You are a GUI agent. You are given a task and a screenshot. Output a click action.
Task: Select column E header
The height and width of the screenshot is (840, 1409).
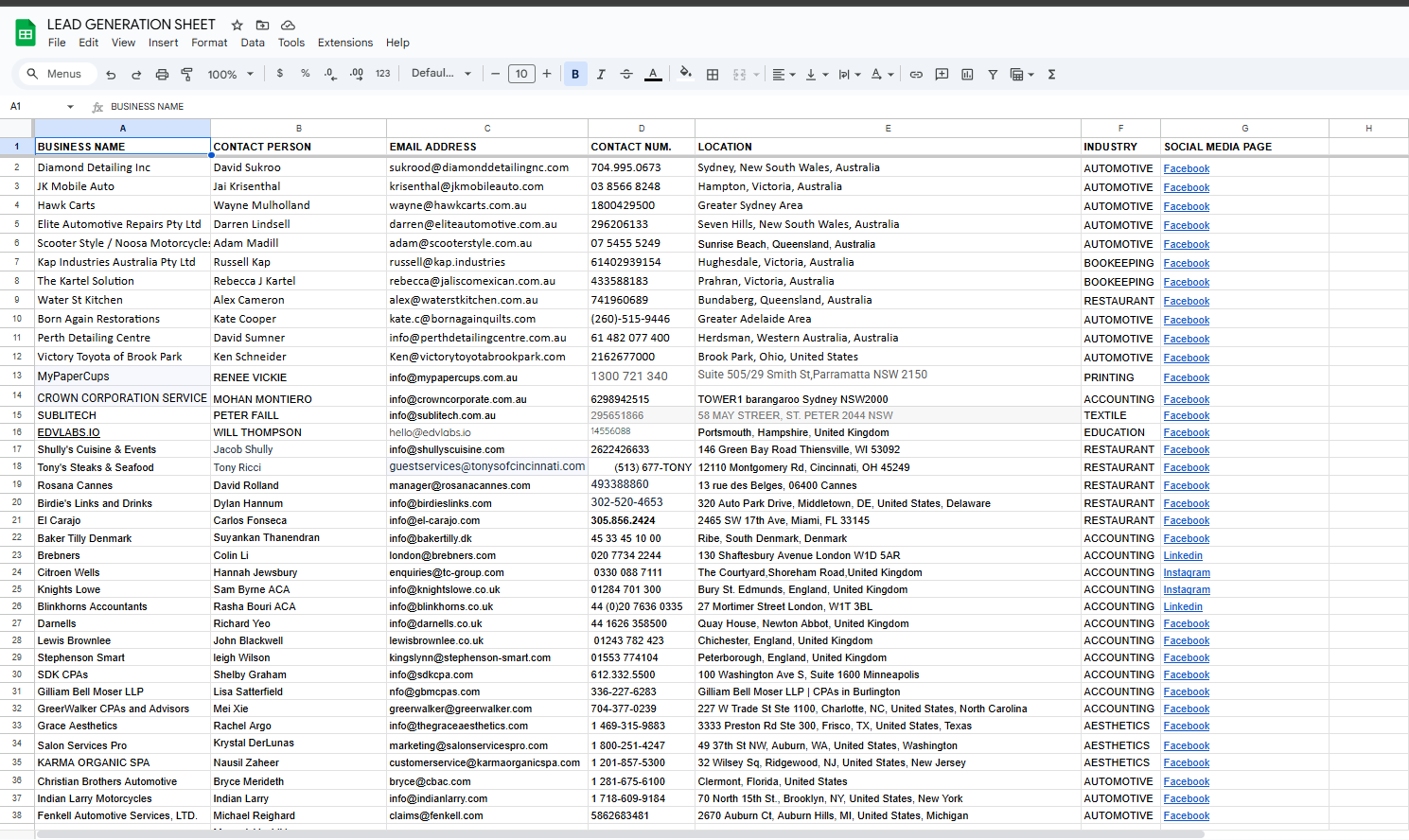[x=888, y=128]
